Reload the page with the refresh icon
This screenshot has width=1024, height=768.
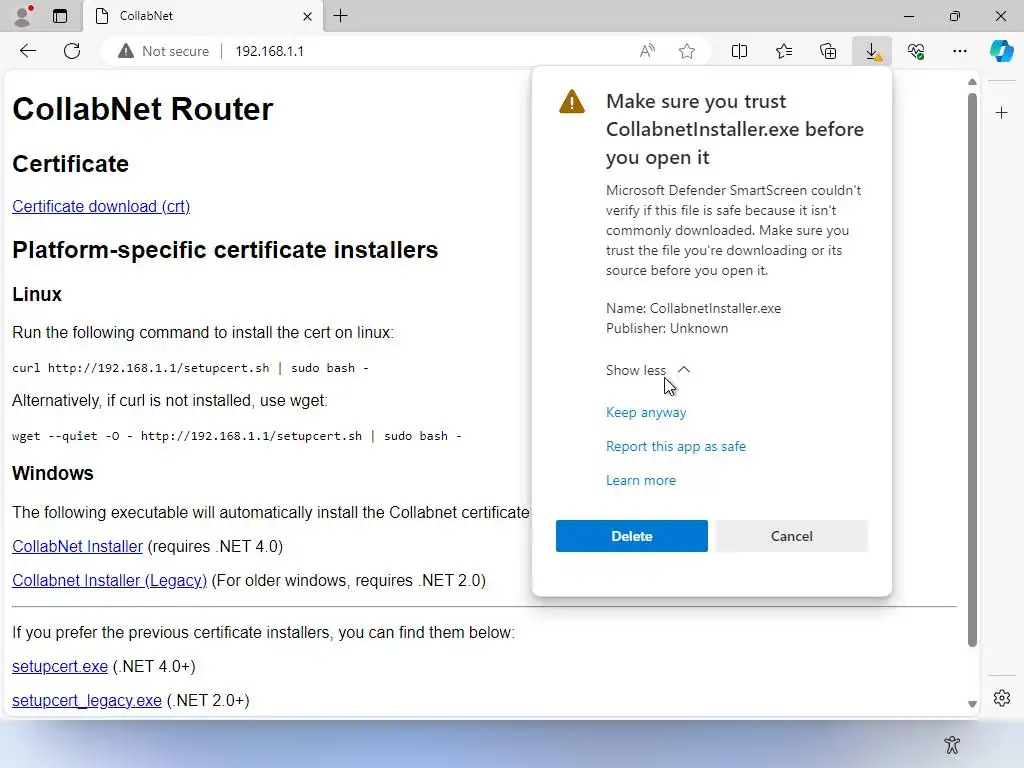(x=72, y=51)
